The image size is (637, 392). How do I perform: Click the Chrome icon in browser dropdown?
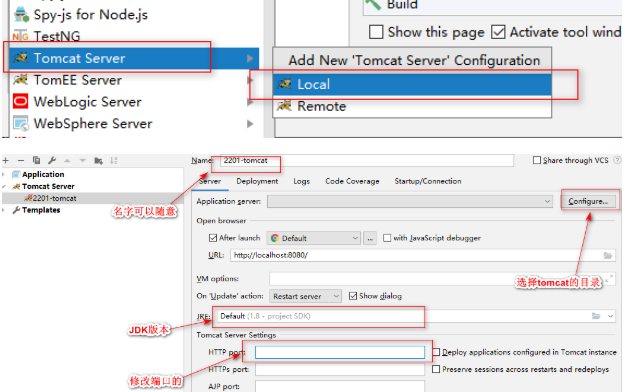point(275,238)
